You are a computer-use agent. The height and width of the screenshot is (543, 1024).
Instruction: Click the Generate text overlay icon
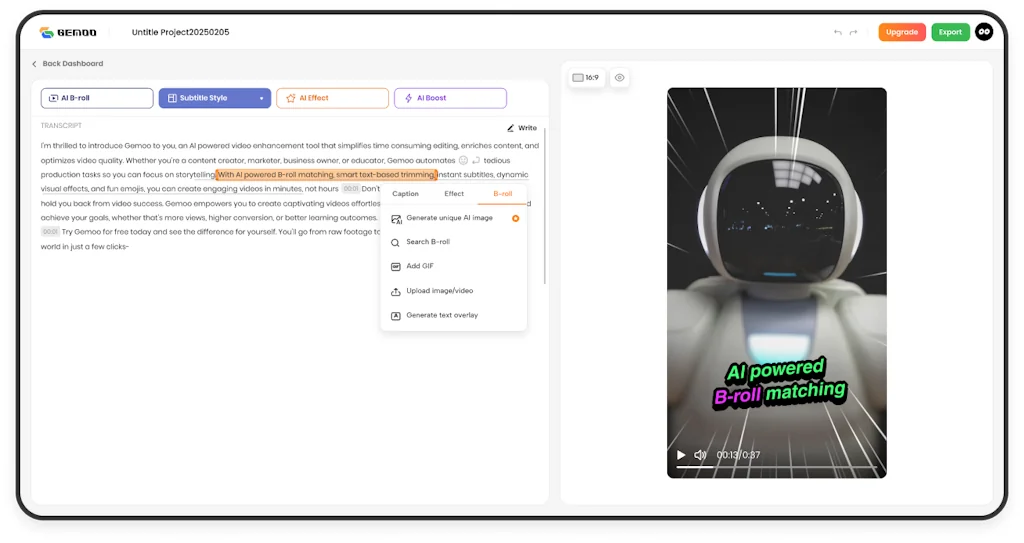click(x=396, y=316)
